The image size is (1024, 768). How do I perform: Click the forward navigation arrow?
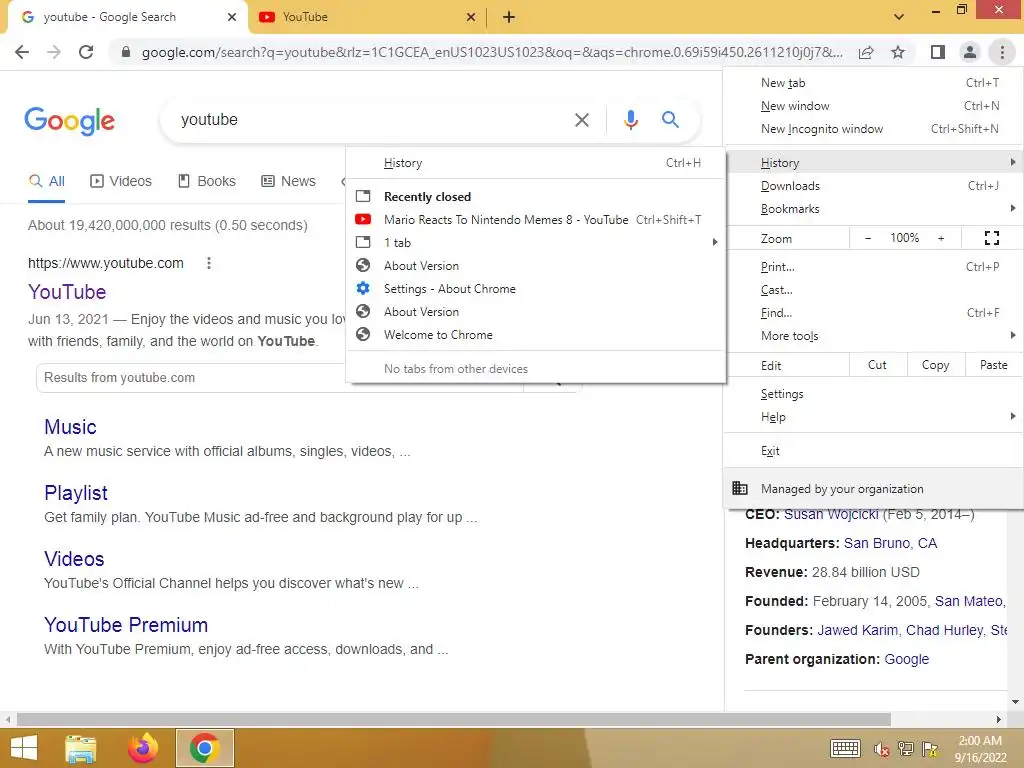pyautogui.click(x=54, y=52)
